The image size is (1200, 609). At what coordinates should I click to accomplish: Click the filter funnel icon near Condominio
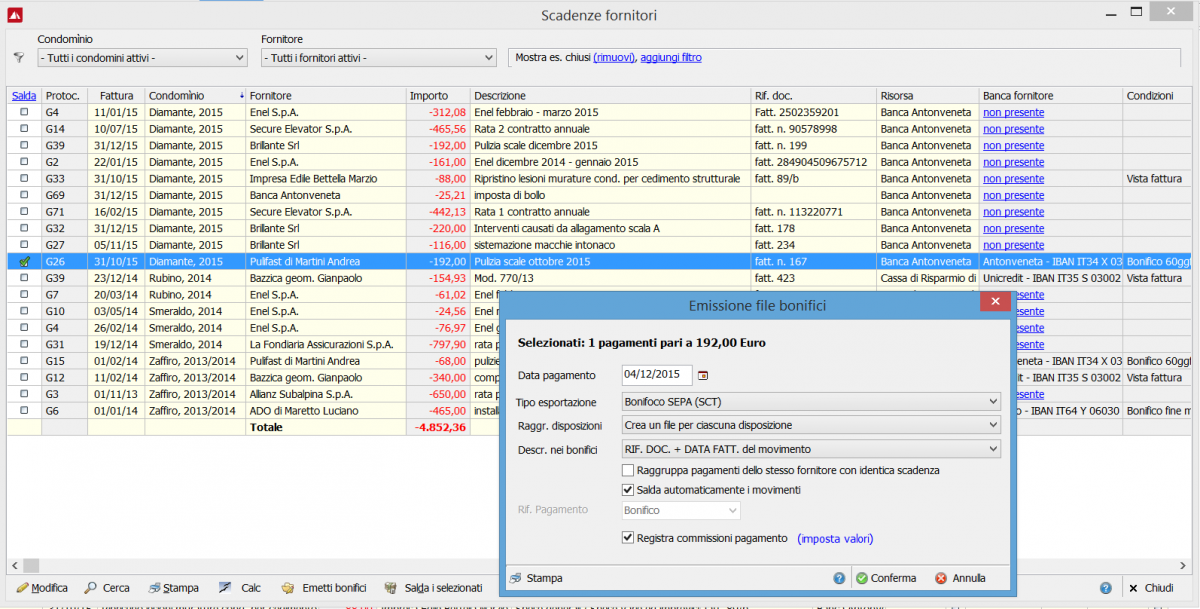(19, 58)
